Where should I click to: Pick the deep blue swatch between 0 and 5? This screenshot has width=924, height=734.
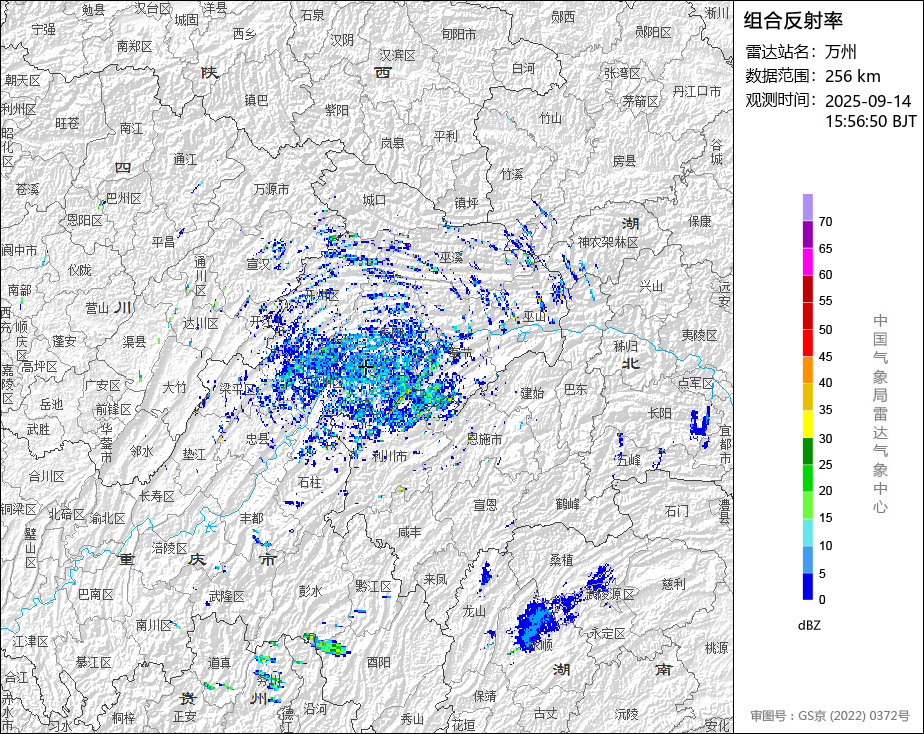tap(808, 586)
